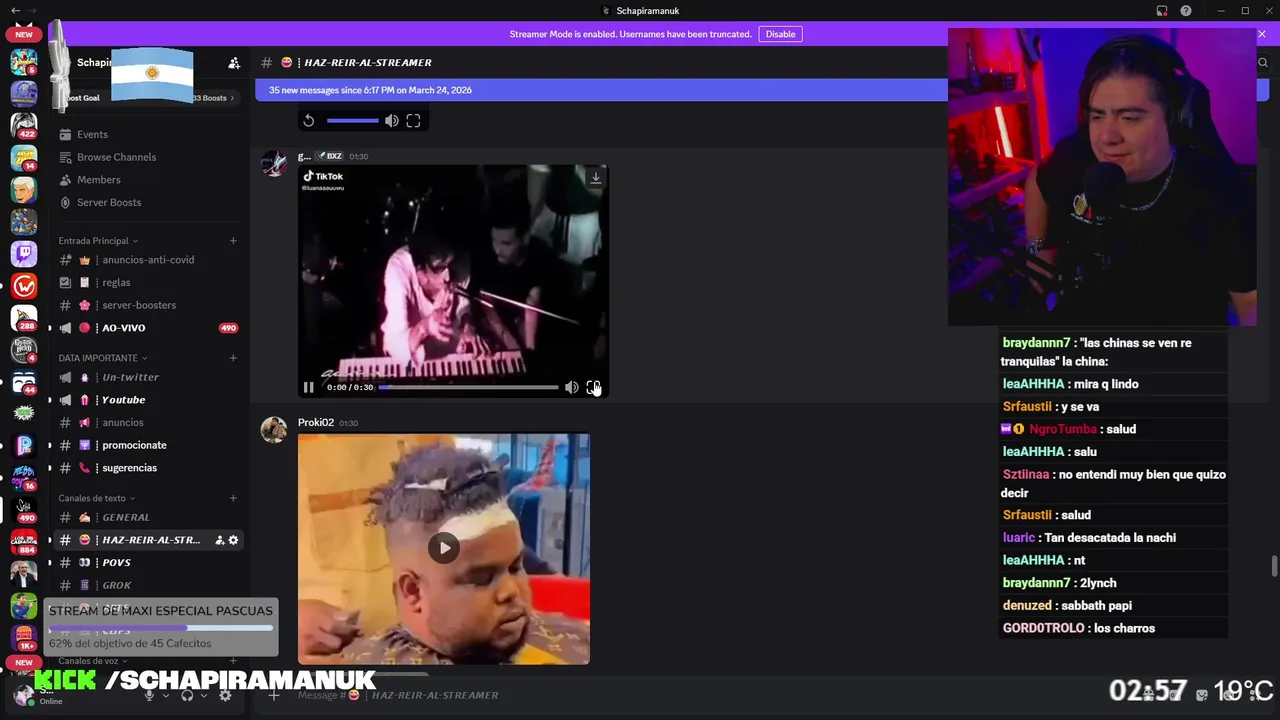Open server icon with 288 badge
This screenshot has width=1280, height=720.
point(24,318)
